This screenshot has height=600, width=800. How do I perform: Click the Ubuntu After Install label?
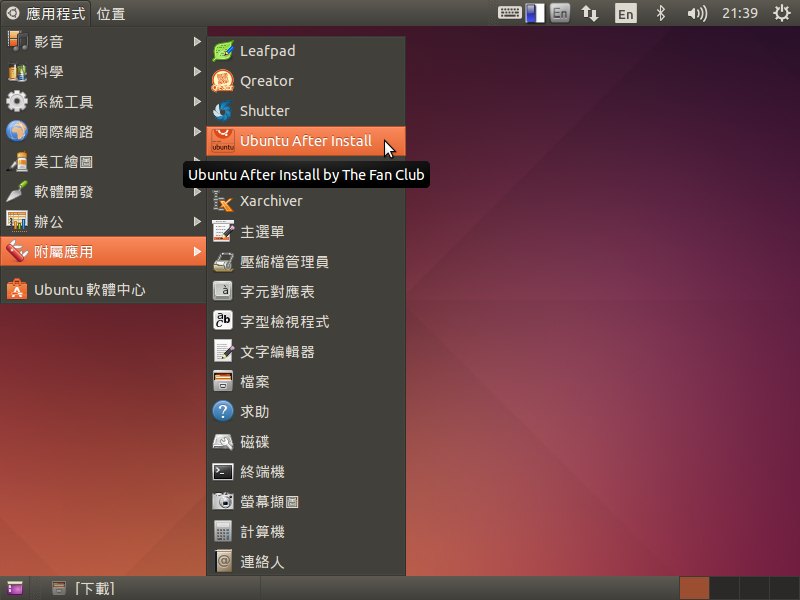(306, 141)
